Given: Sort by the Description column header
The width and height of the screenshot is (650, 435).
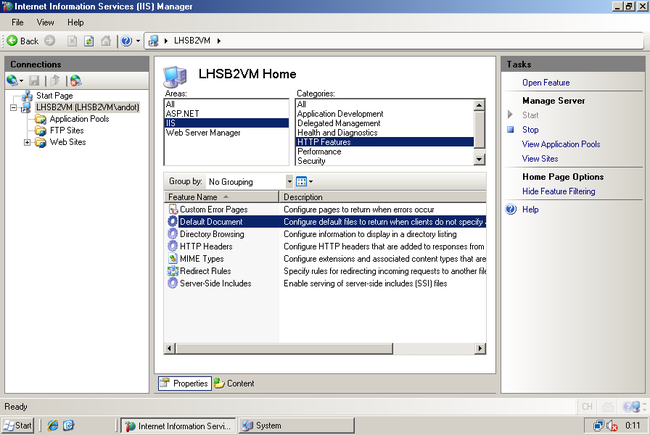Looking at the screenshot, I should [383, 197].
